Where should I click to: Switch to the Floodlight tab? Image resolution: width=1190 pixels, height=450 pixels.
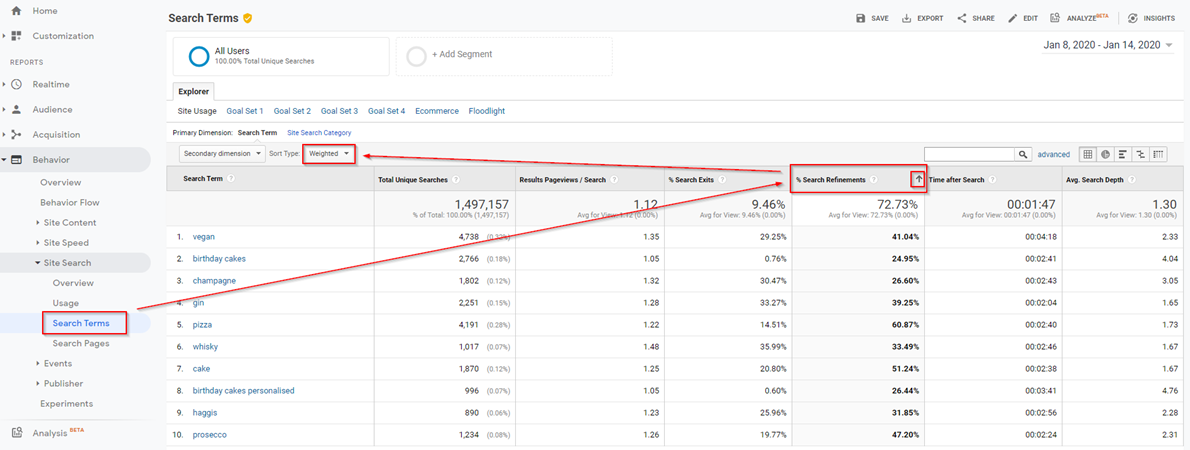(x=486, y=111)
